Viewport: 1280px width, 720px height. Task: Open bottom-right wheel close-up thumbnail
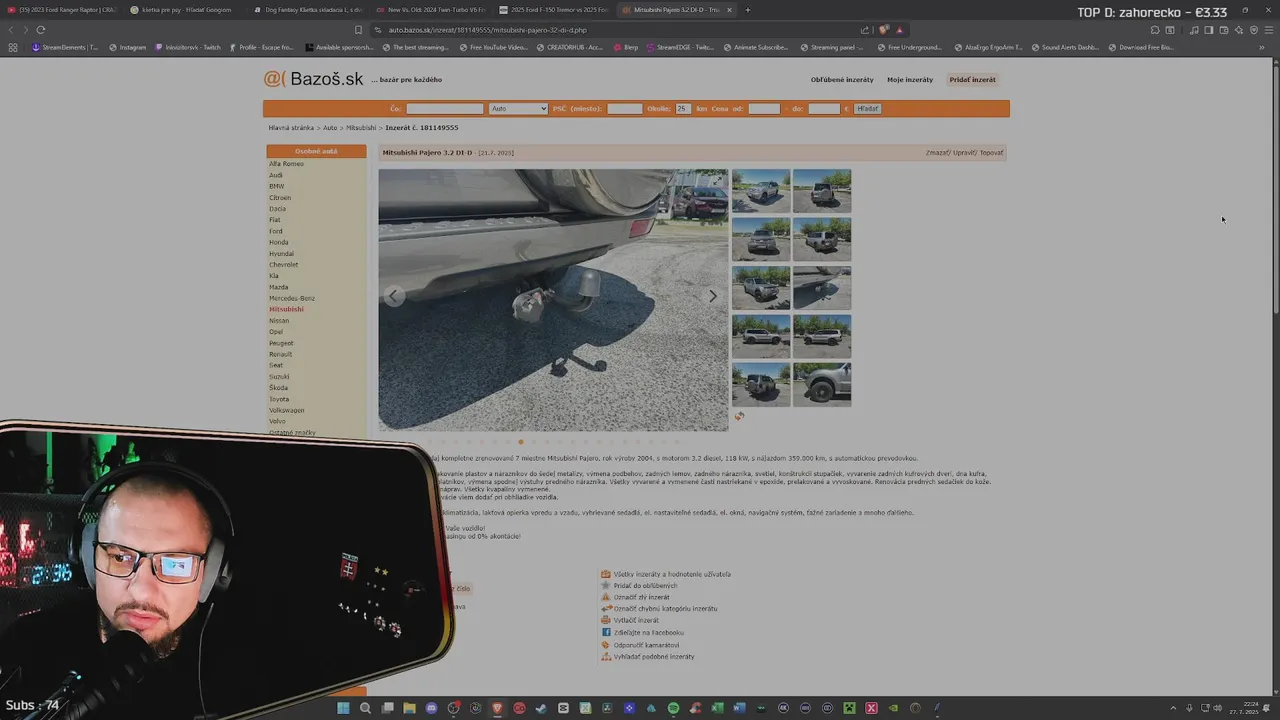point(822,384)
